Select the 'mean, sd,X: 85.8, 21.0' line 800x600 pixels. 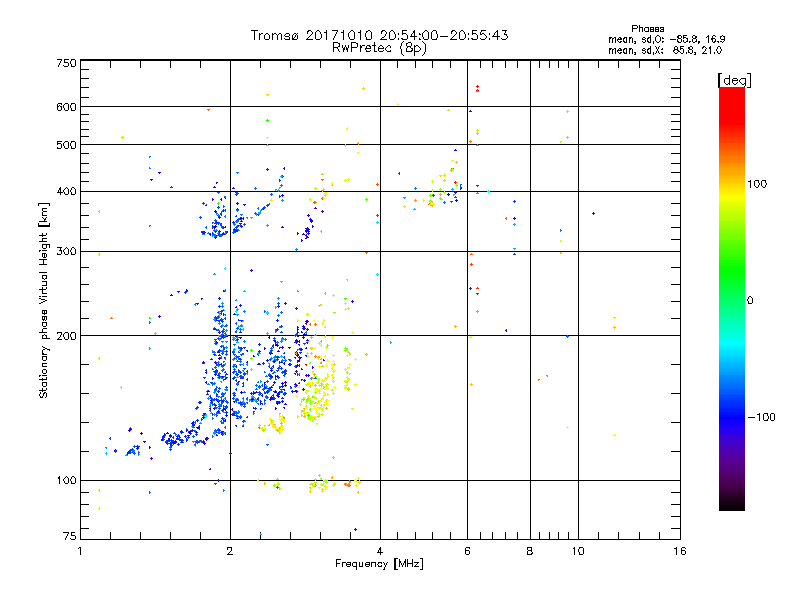pyautogui.click(x=665, y=51)
